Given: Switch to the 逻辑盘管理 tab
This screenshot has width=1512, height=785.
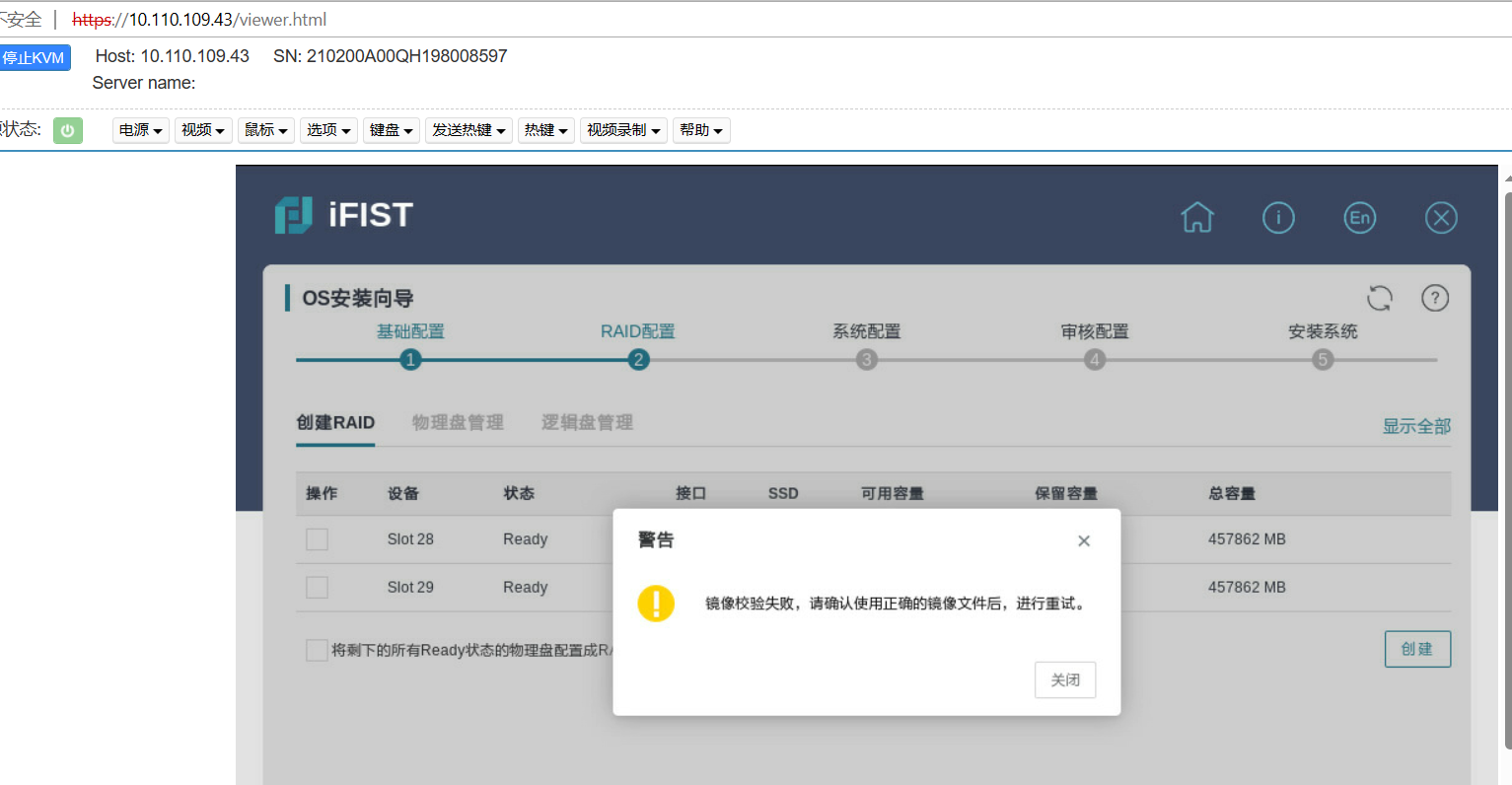Looking at the screenshot, I should 587,423.
